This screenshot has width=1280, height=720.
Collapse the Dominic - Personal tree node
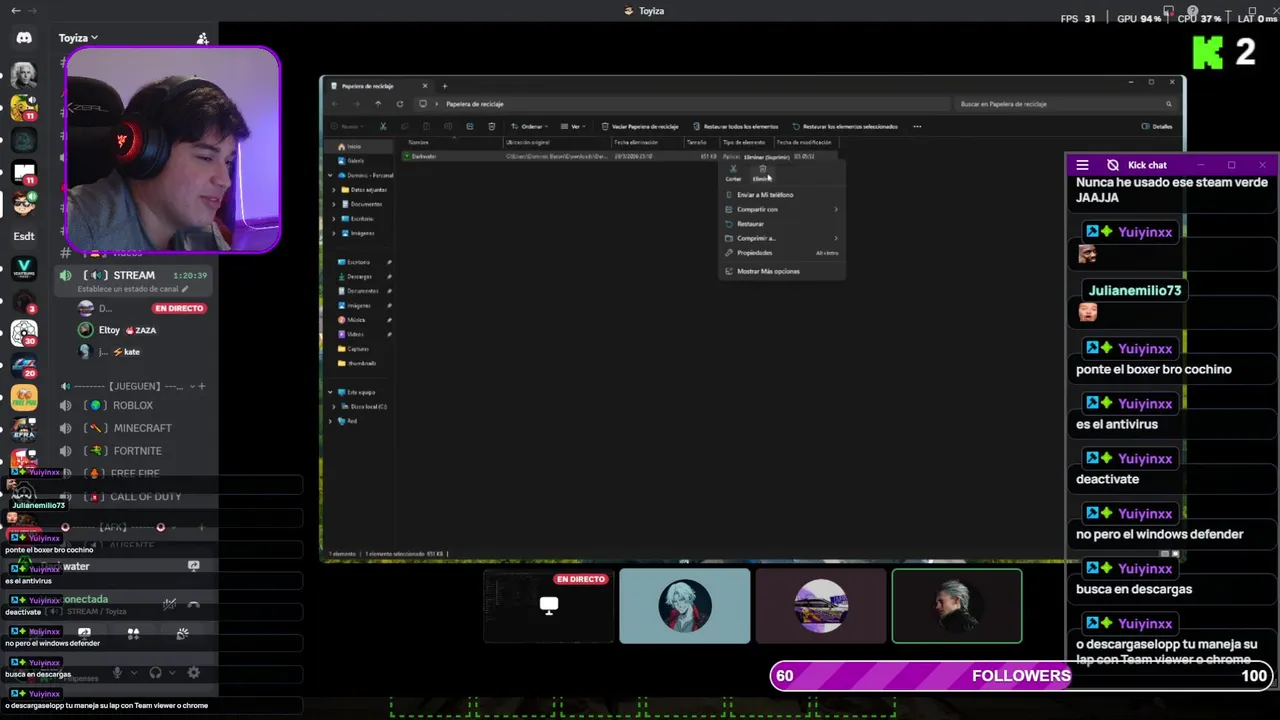pyautogui.click(x=330, y=176)
